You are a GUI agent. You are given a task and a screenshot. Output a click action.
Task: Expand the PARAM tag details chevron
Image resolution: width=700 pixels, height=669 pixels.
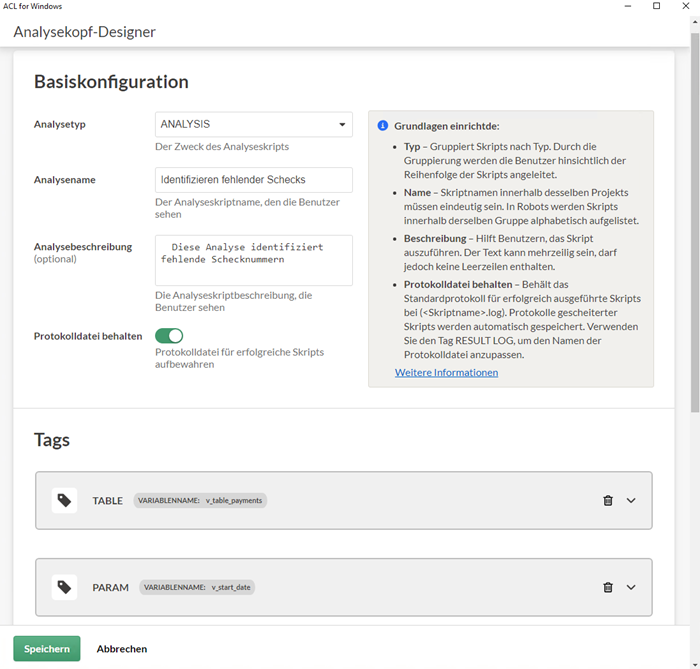[x=631, y=588]
